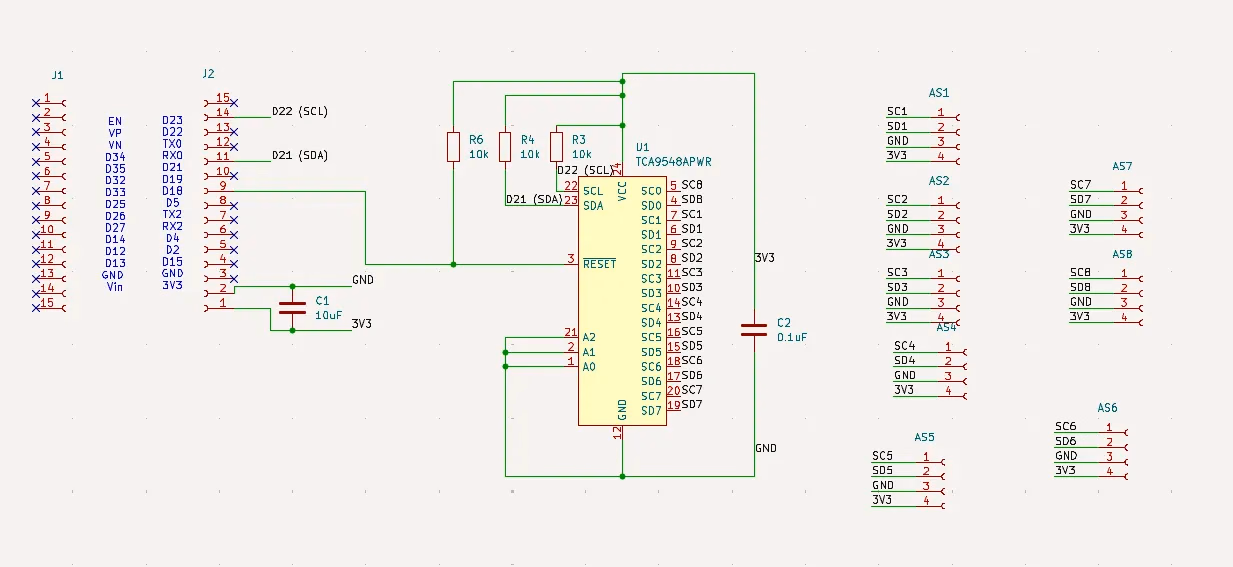Select the GND label below capacitor C2
The width and height of the screenshot is (1233, 567).
pyautogui.click(x=766, y=448)
